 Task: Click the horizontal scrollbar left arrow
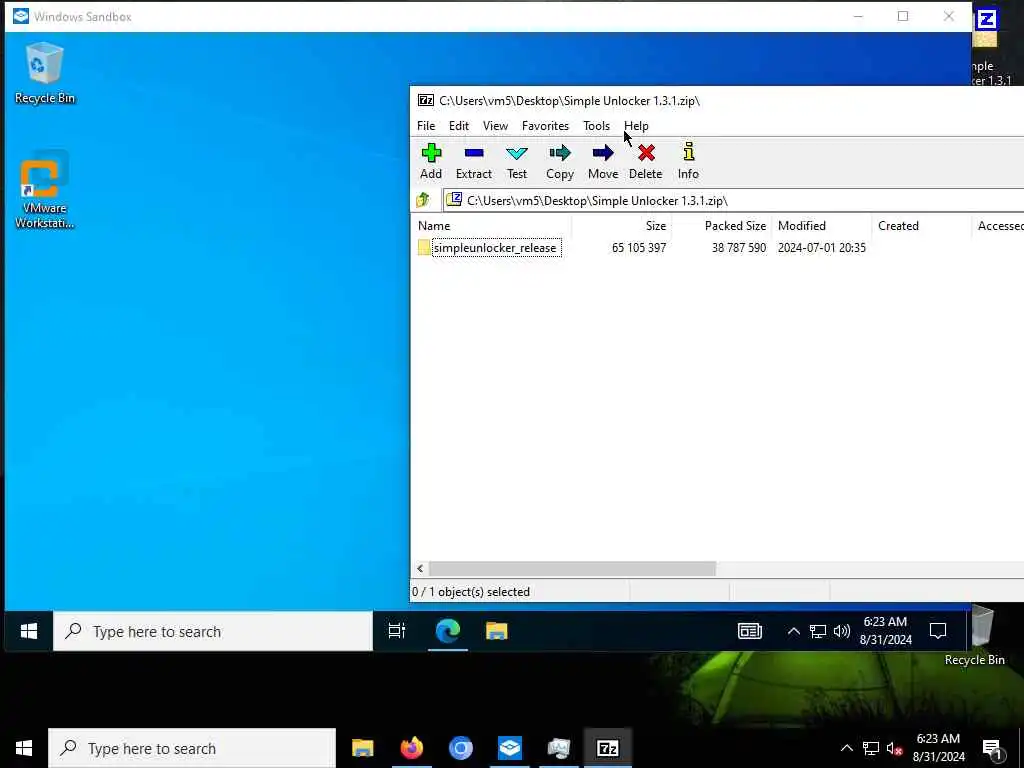(x=420, y=569)
